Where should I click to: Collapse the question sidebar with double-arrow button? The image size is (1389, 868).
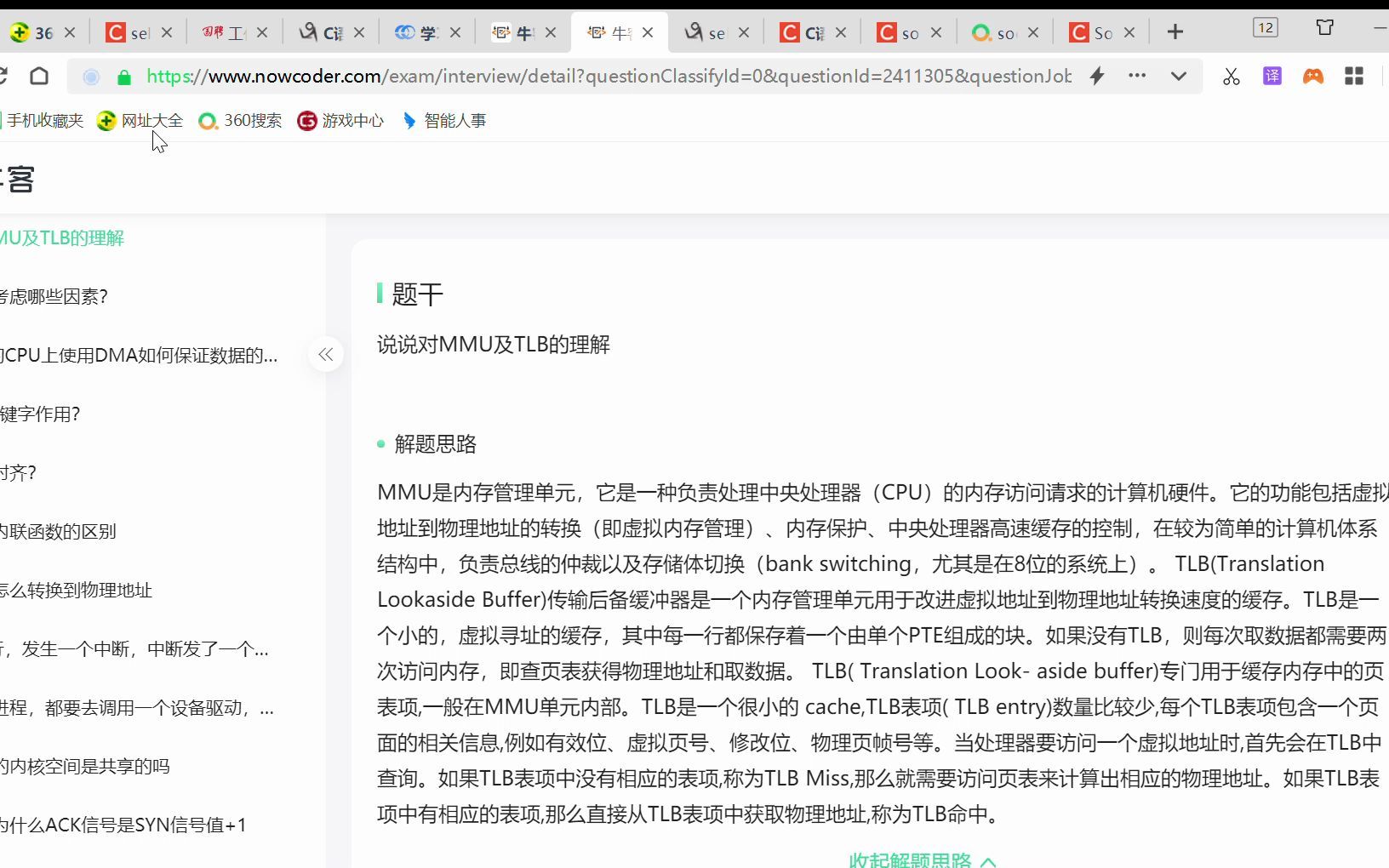tap(326, 355)
